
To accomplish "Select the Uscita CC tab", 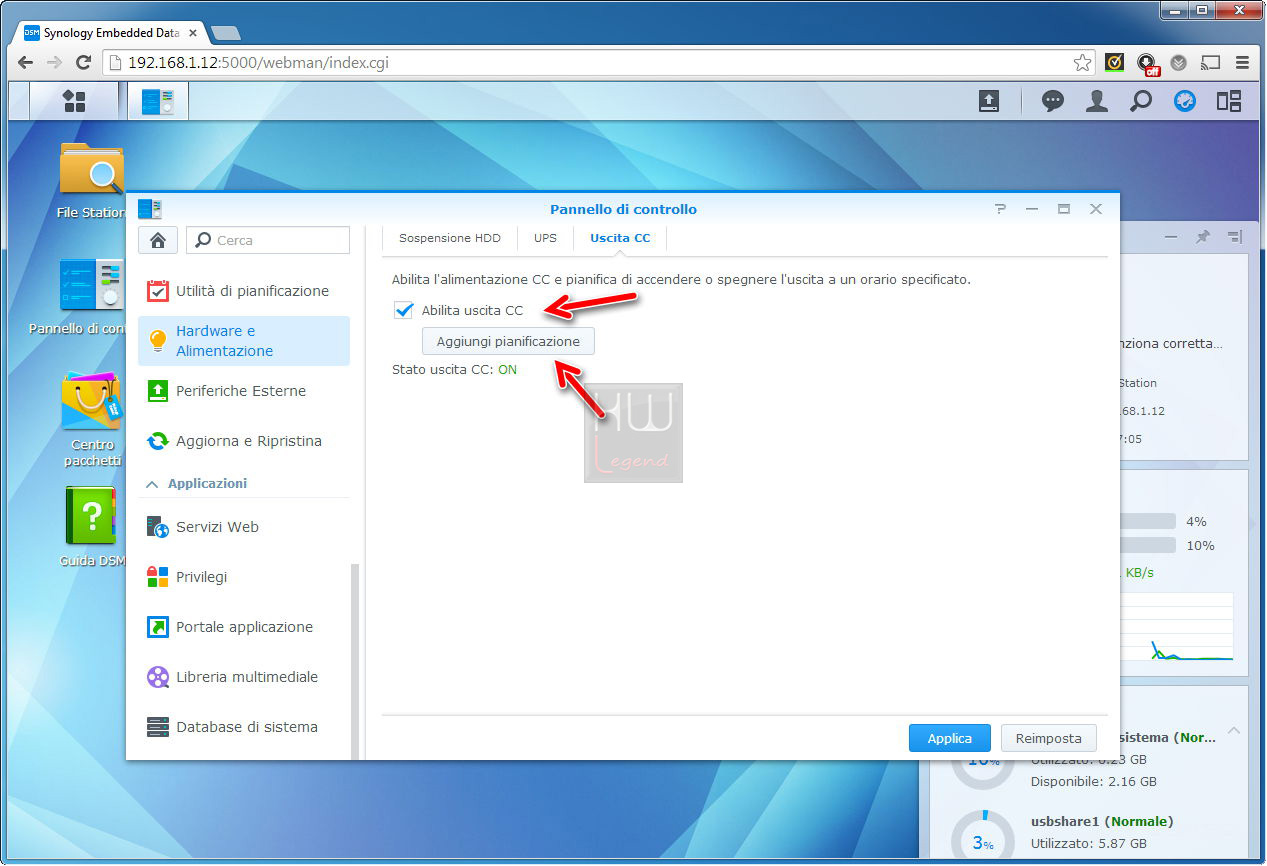I will [x=620, y=238].
